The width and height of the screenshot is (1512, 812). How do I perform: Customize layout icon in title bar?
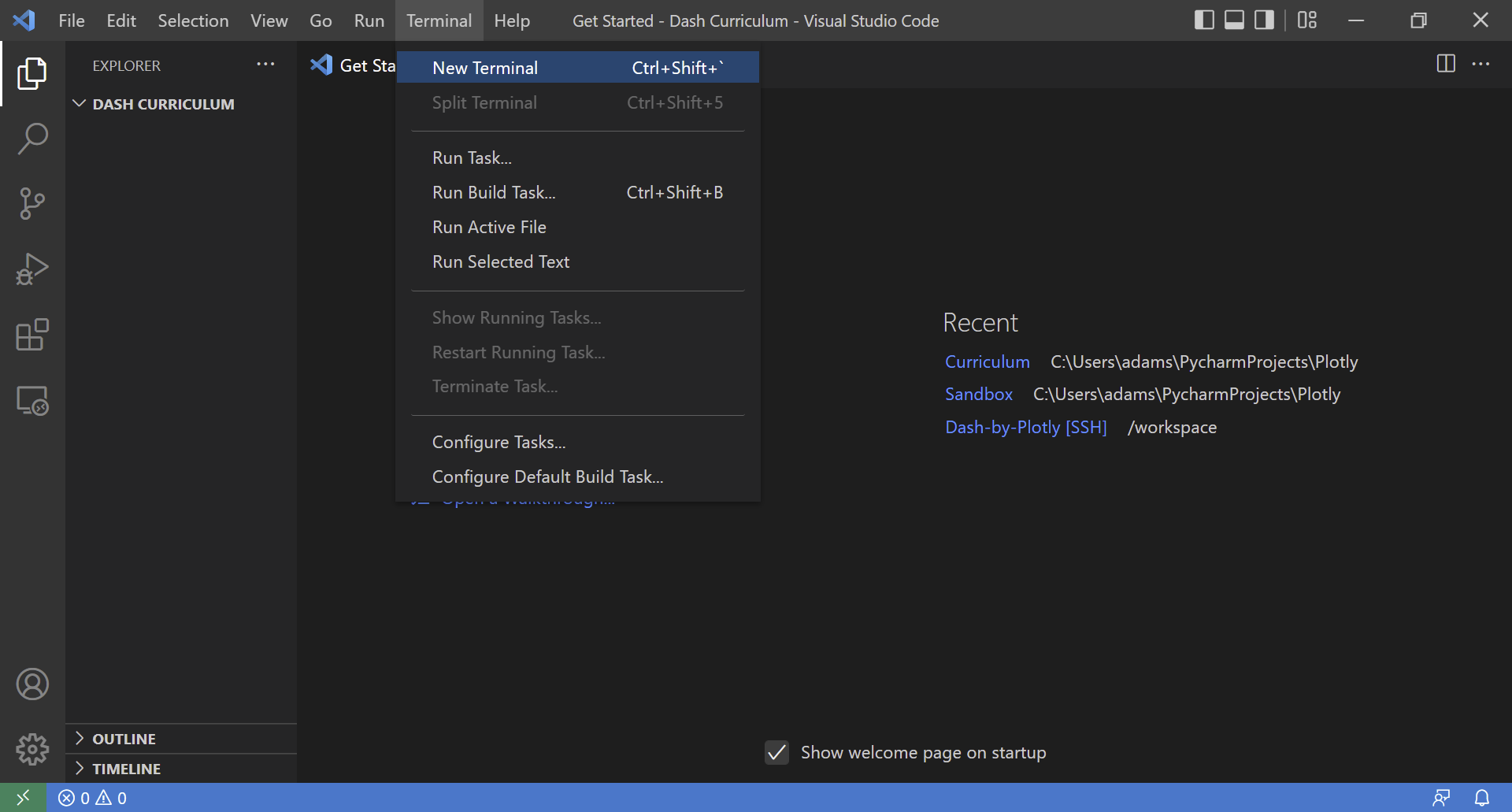pyautogui.click(x=1307, y=20)
